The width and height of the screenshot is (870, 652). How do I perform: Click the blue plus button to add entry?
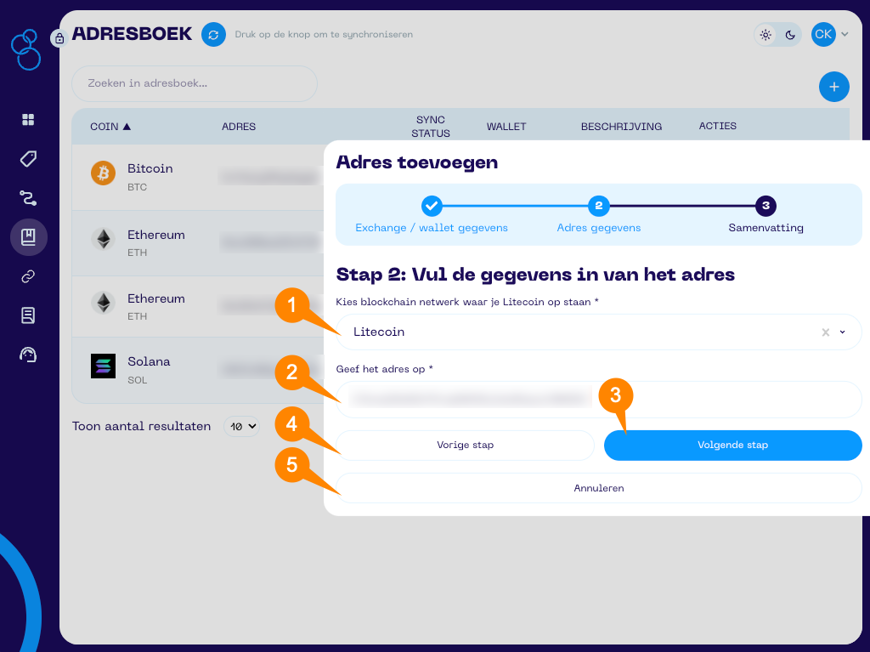click(834, 87)
